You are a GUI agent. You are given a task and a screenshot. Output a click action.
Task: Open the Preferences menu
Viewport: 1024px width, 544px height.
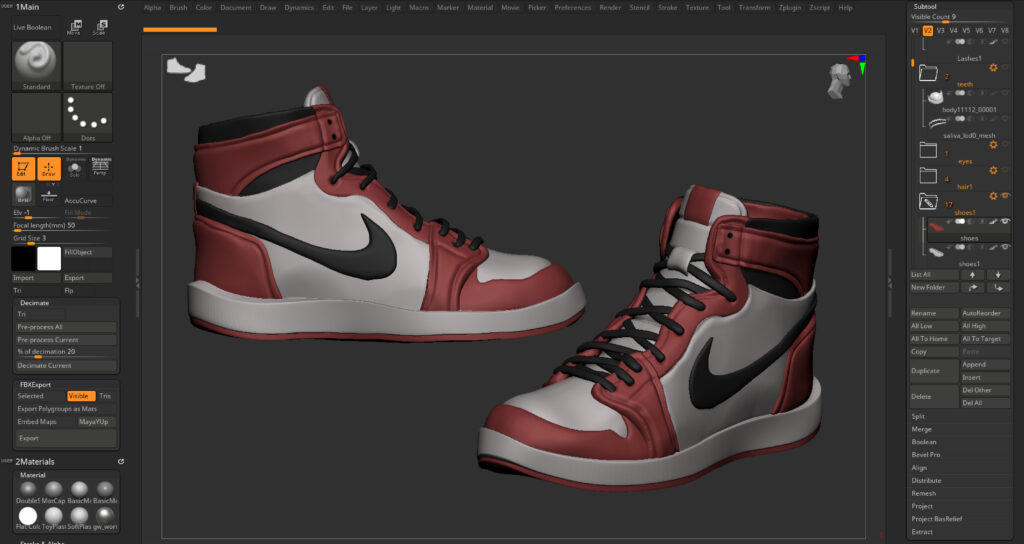pyautogui.click(x=573, y=8)
